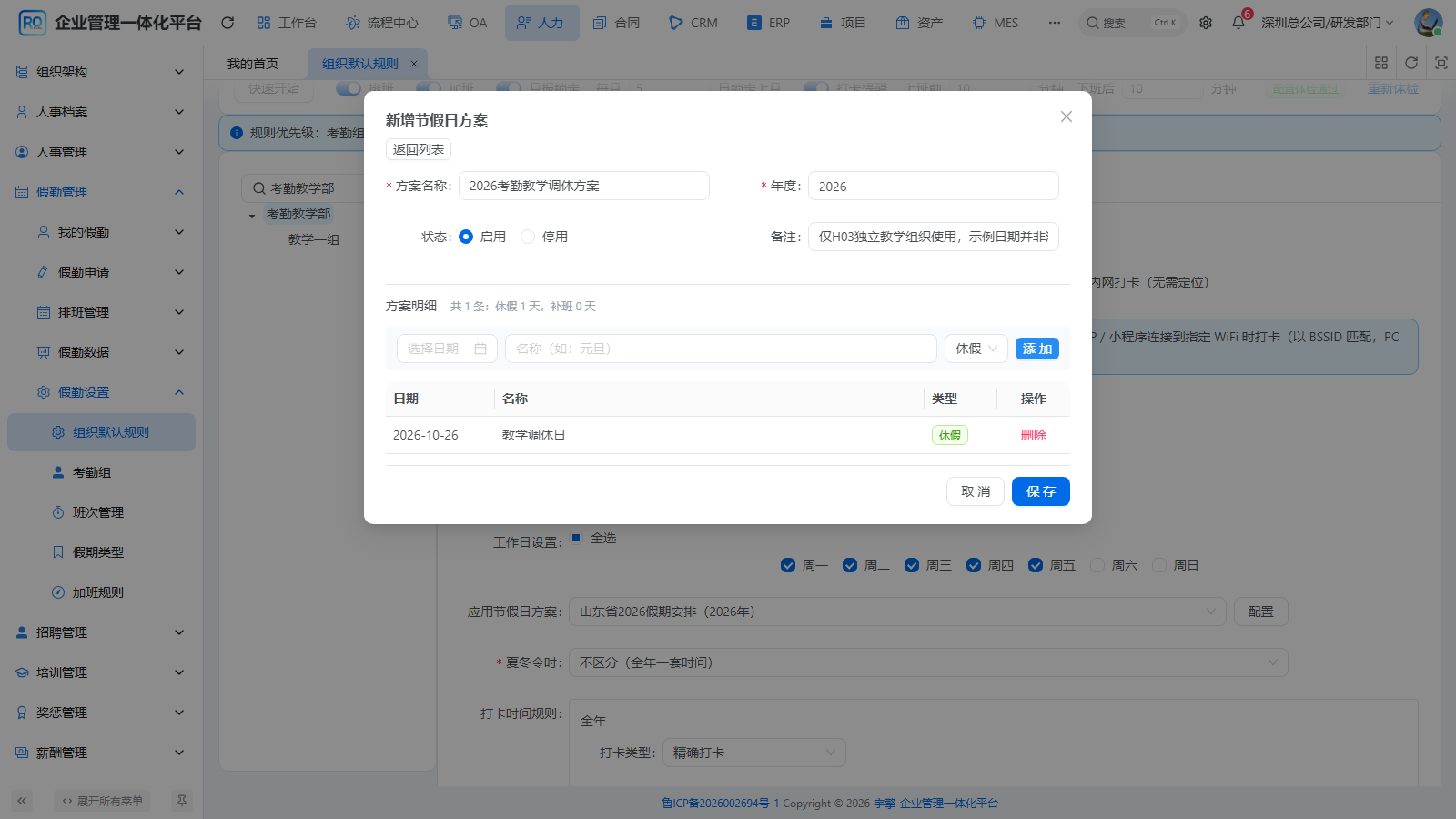
Task: Click the RO platform logo
Action: tap(32, 23)
